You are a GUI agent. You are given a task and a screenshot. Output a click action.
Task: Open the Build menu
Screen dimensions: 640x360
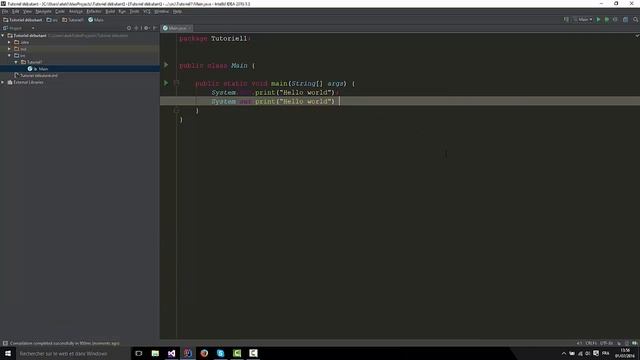[110, 11]
